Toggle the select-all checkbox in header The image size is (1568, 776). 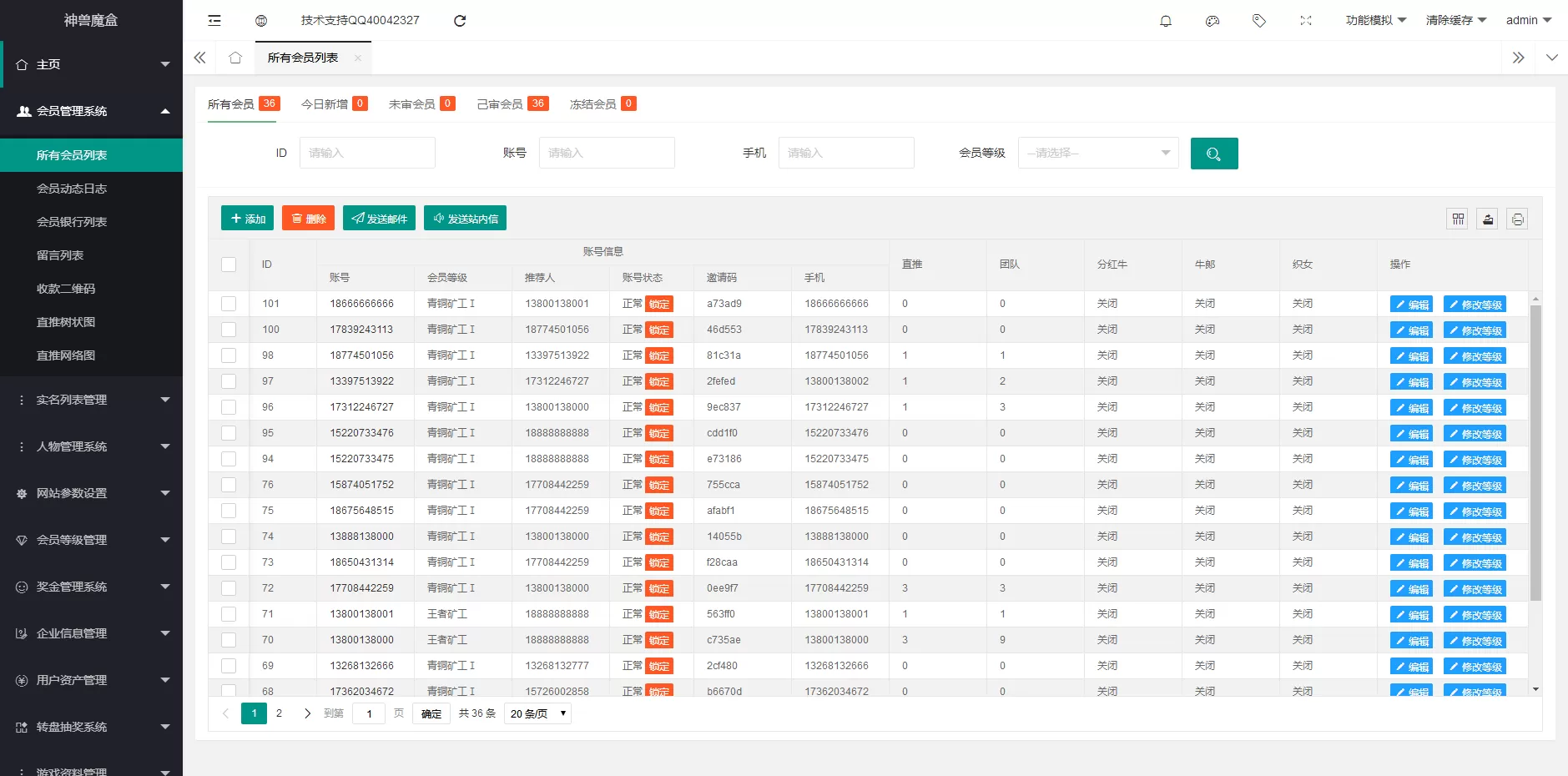click(229, 265)
